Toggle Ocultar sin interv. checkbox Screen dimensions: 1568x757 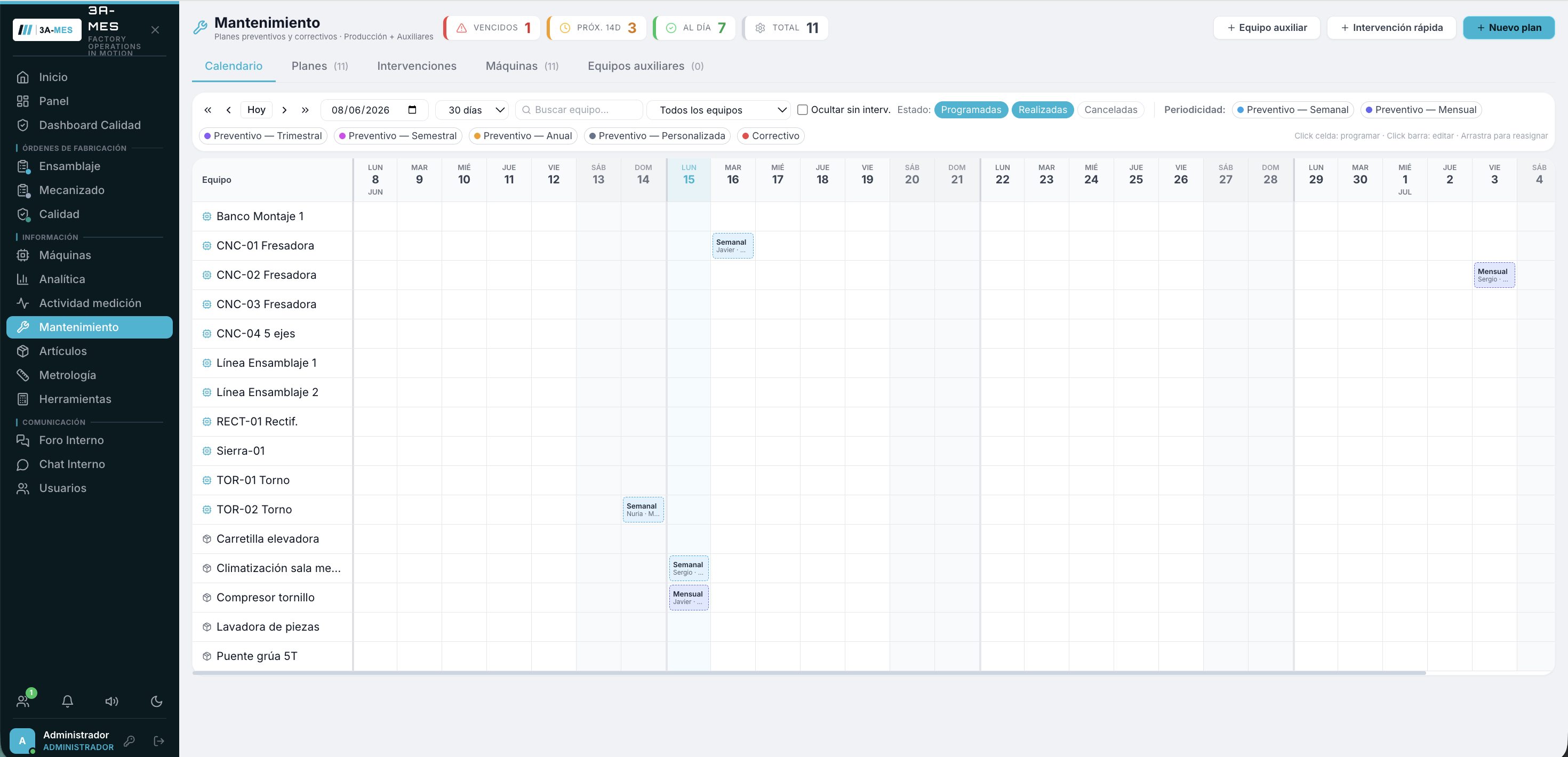(802, 110)
